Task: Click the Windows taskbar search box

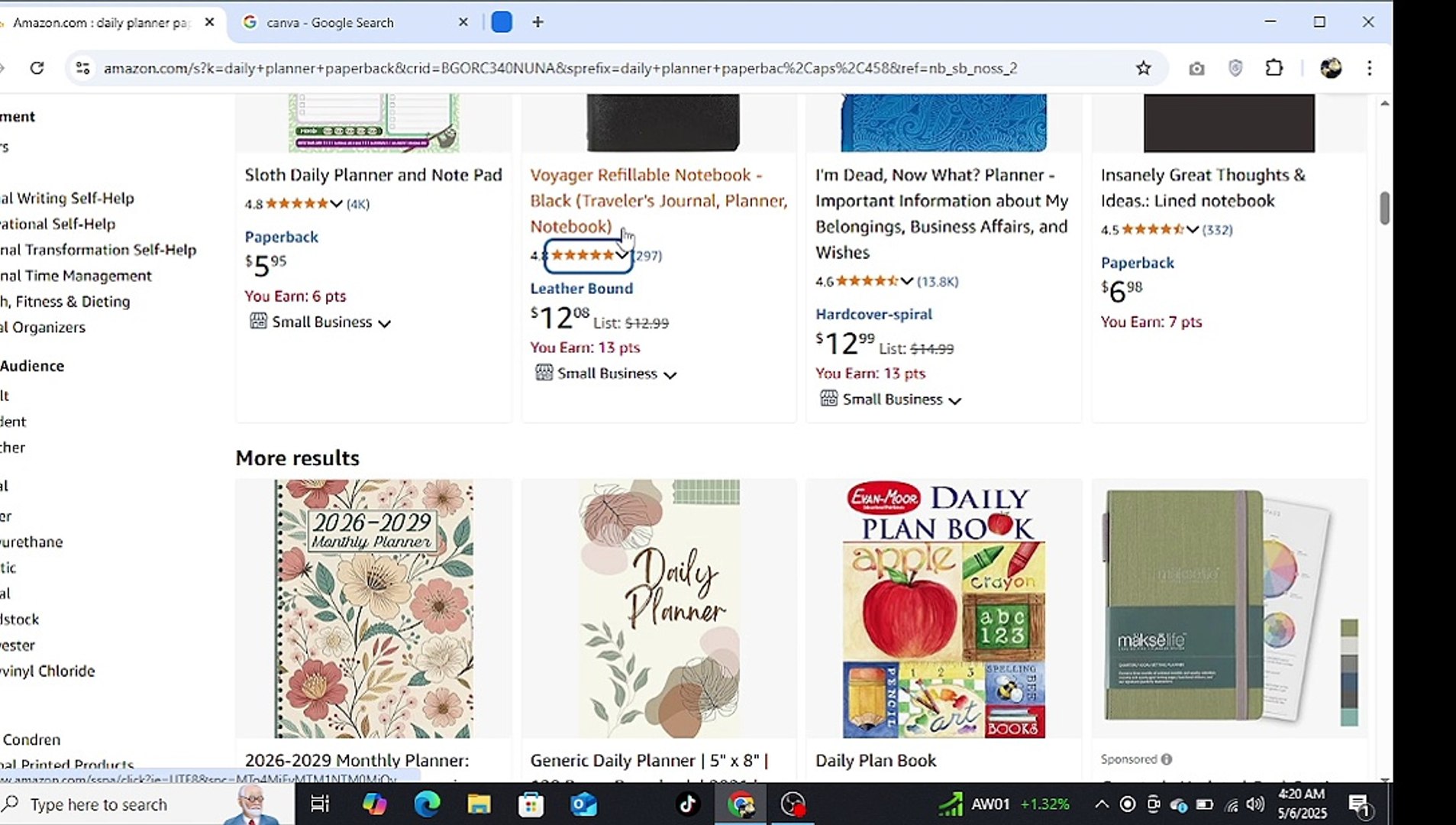Action: point(145,804)
